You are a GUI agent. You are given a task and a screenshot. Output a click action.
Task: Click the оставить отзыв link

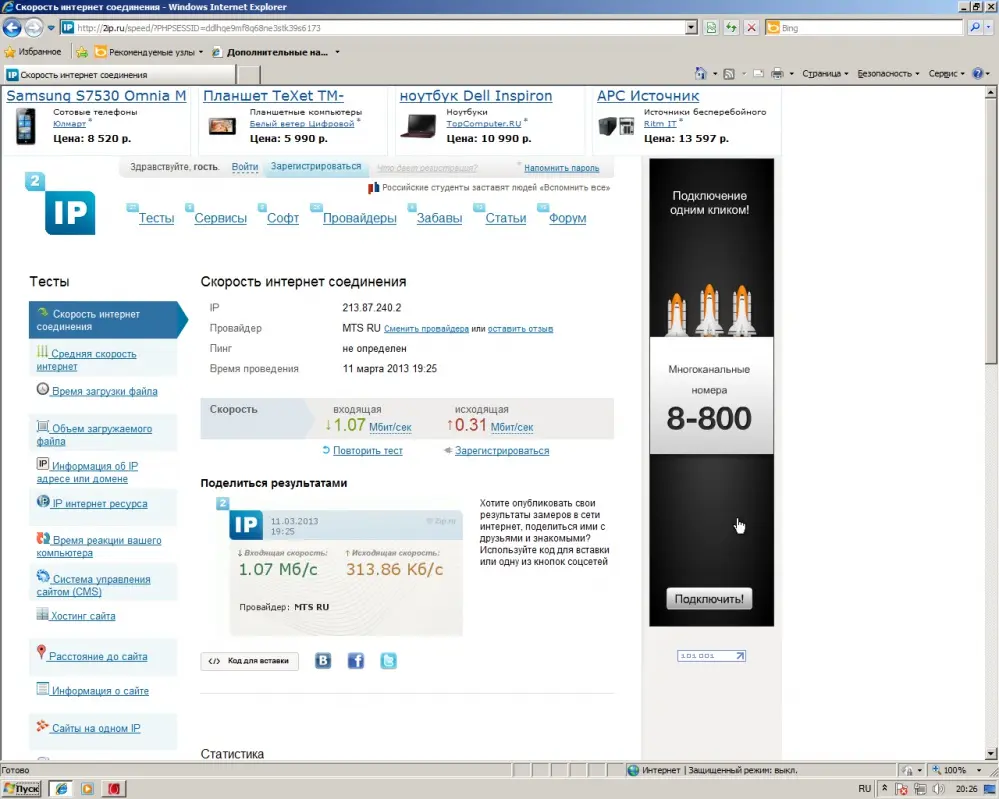pos(520,329)
